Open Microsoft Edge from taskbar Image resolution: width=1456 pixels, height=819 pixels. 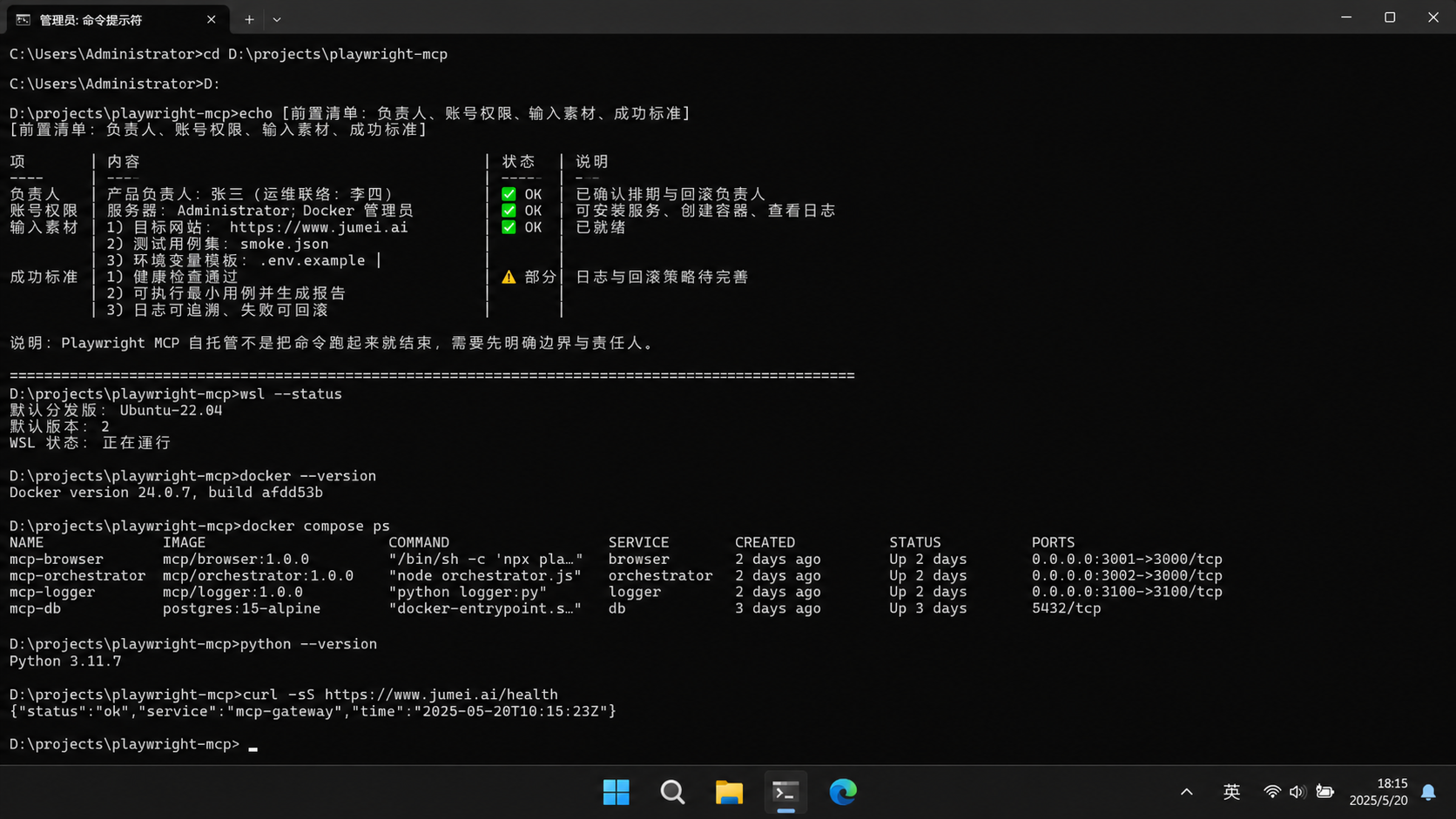[842, 792]
